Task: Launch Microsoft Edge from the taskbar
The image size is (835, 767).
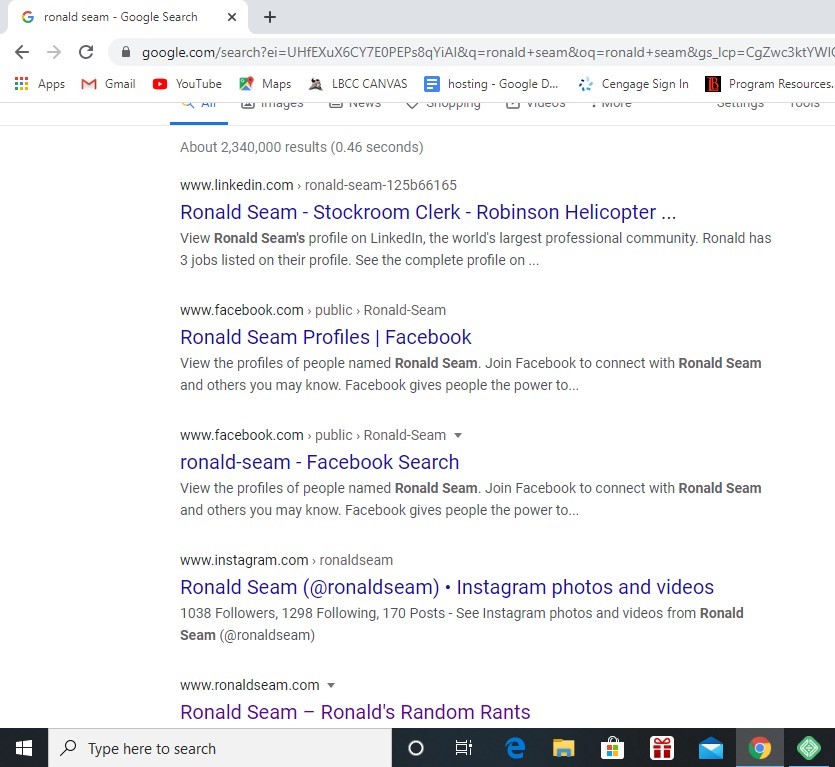Action: [x=515, y=748]
